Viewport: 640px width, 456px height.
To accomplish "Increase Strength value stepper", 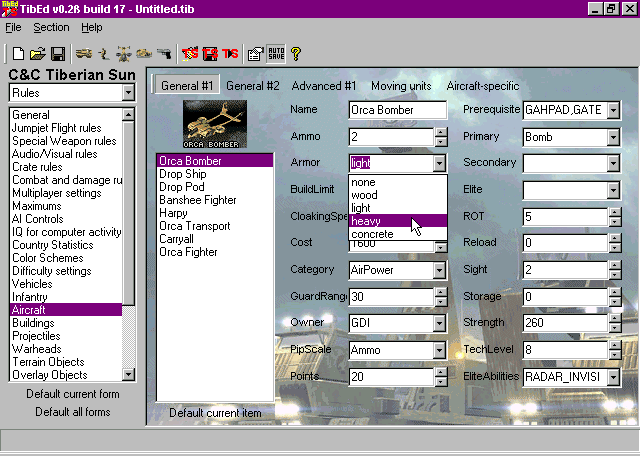I will pos(615,318).
